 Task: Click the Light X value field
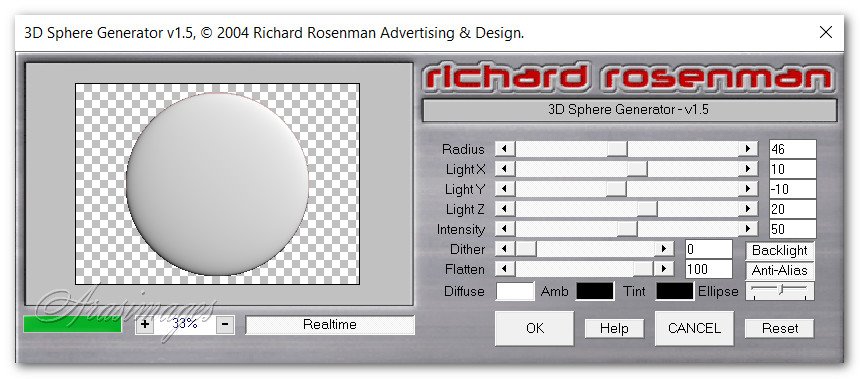793,169
